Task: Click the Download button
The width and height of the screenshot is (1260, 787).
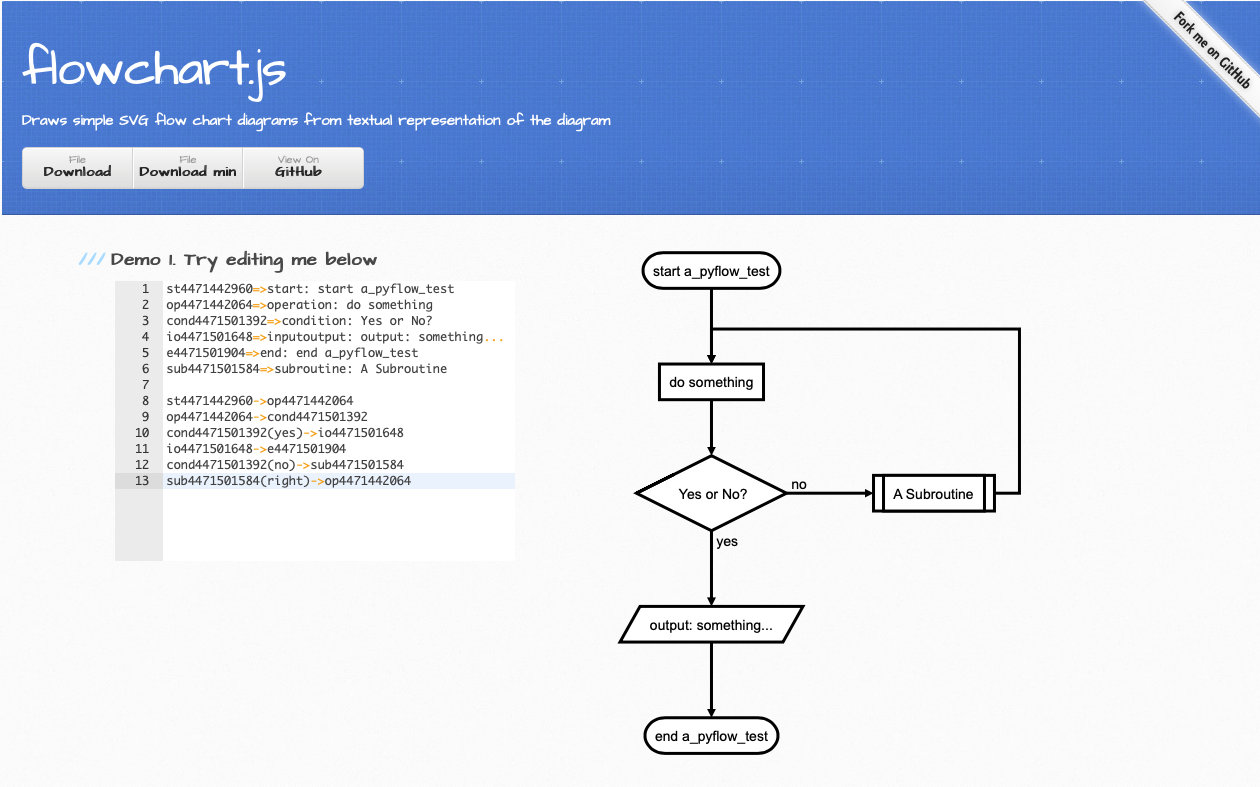Action: 76,166
